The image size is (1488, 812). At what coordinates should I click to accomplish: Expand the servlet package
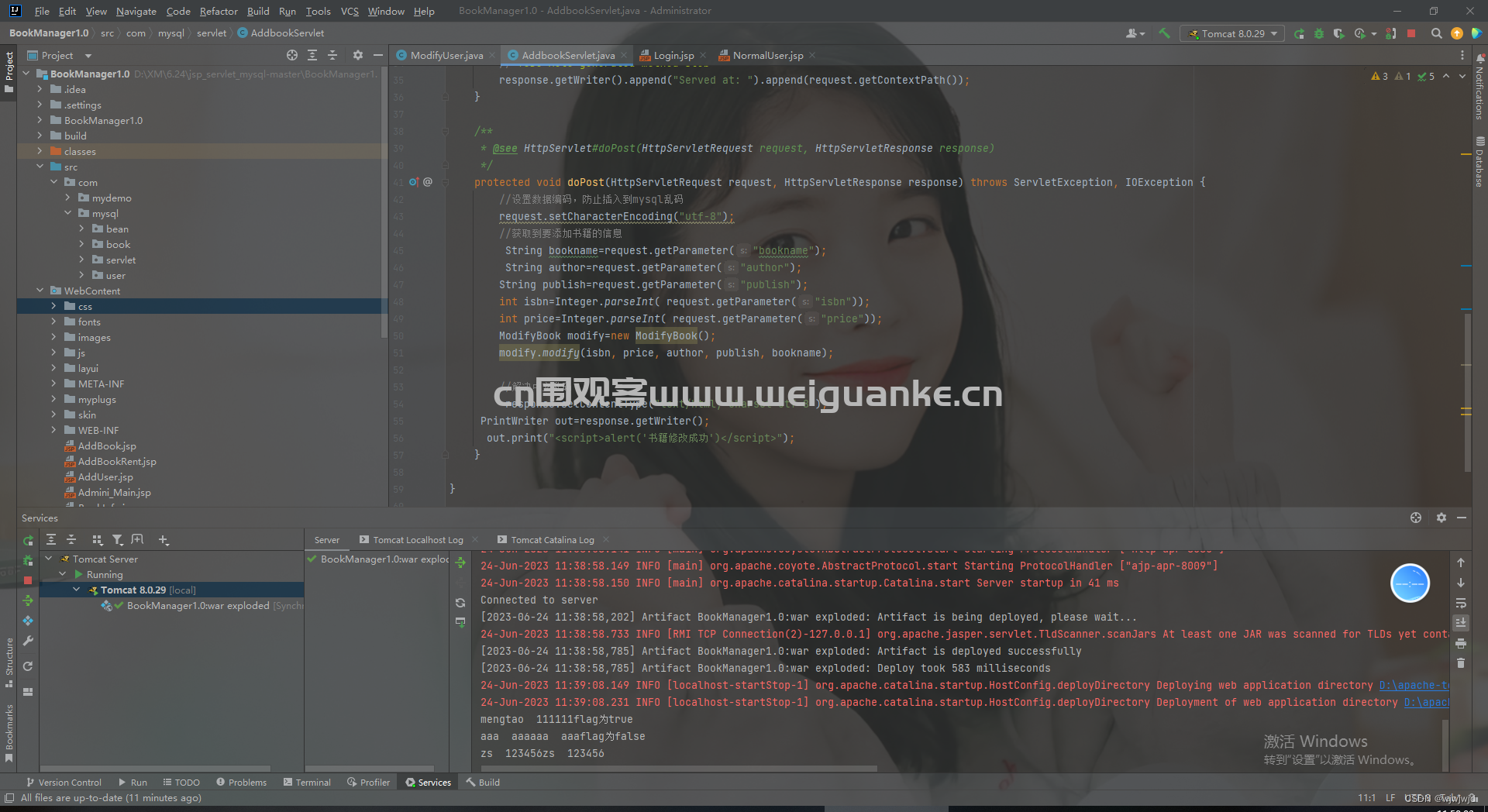click(x=81, y=260)
